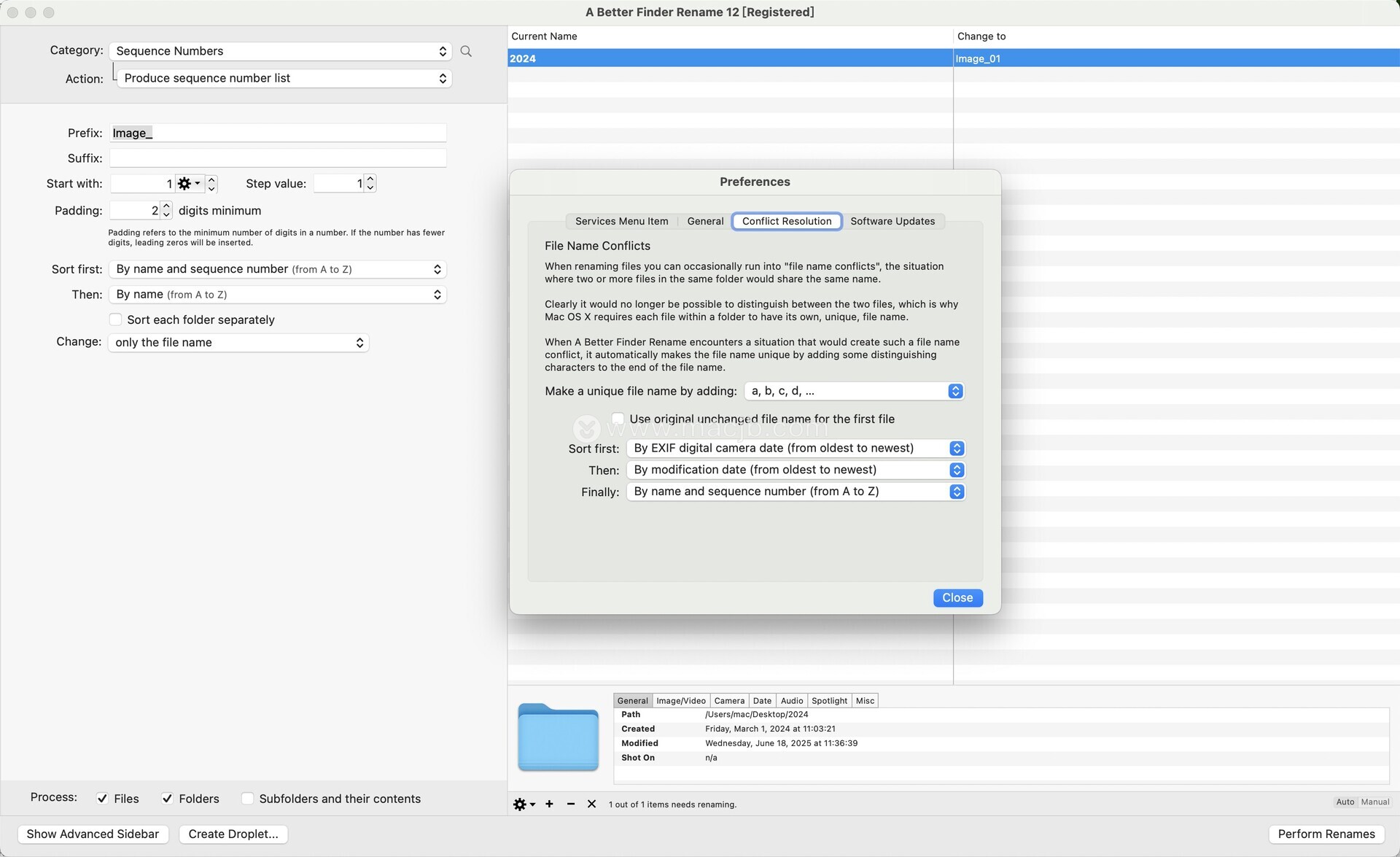Screen dimensions: 1400x857
Task: Click into the Prefix text field
Action: (278, 133)
